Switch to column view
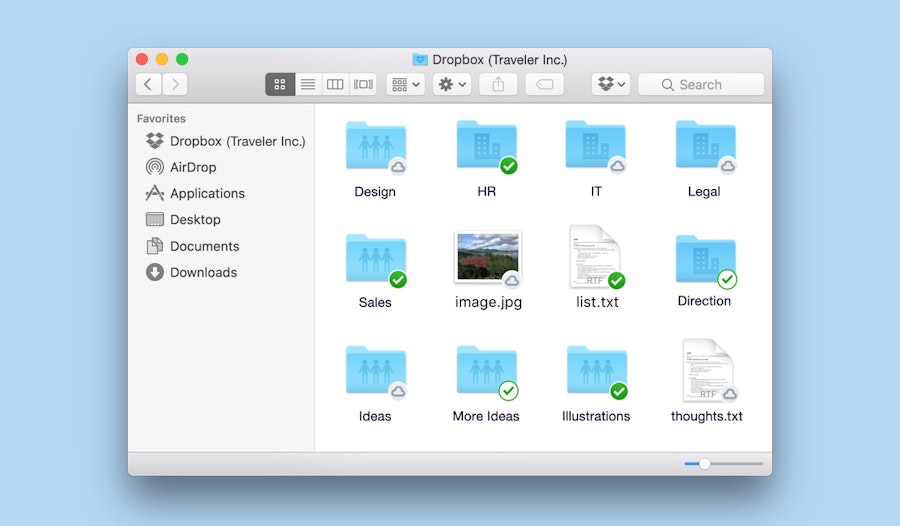The image size is (900, 526). (335, 84)
